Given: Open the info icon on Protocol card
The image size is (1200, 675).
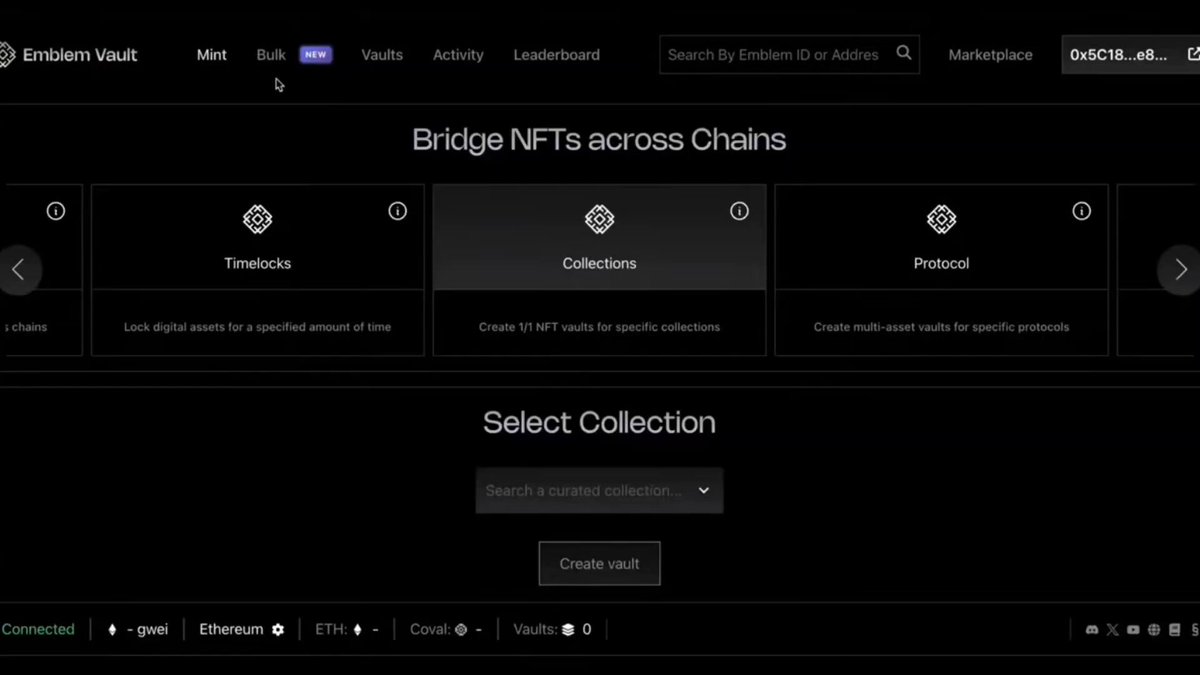Looking at the screenshot, I should coord(1081,211).
